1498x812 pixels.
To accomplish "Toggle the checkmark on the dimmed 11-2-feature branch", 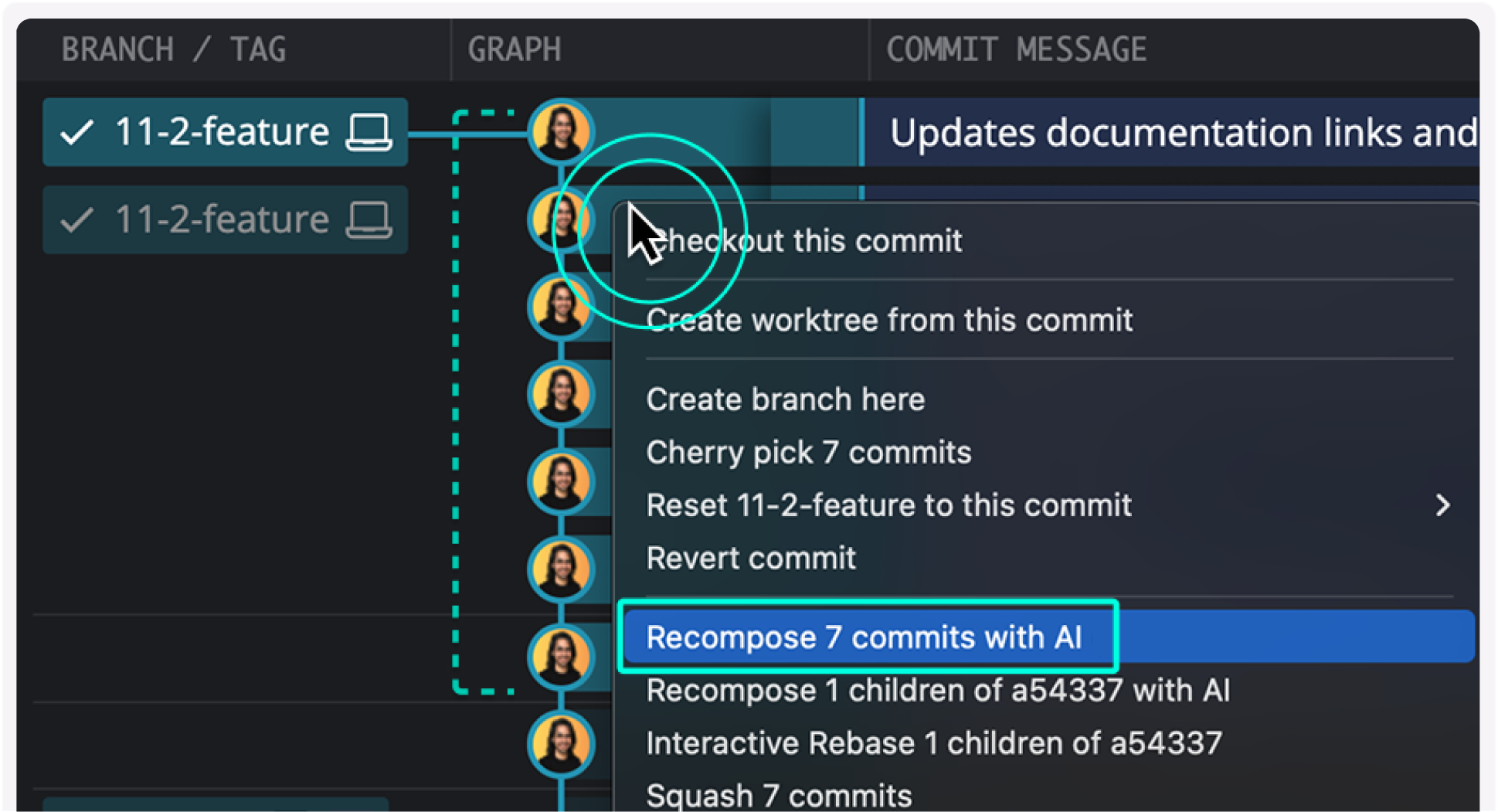I will pos(77,220).
